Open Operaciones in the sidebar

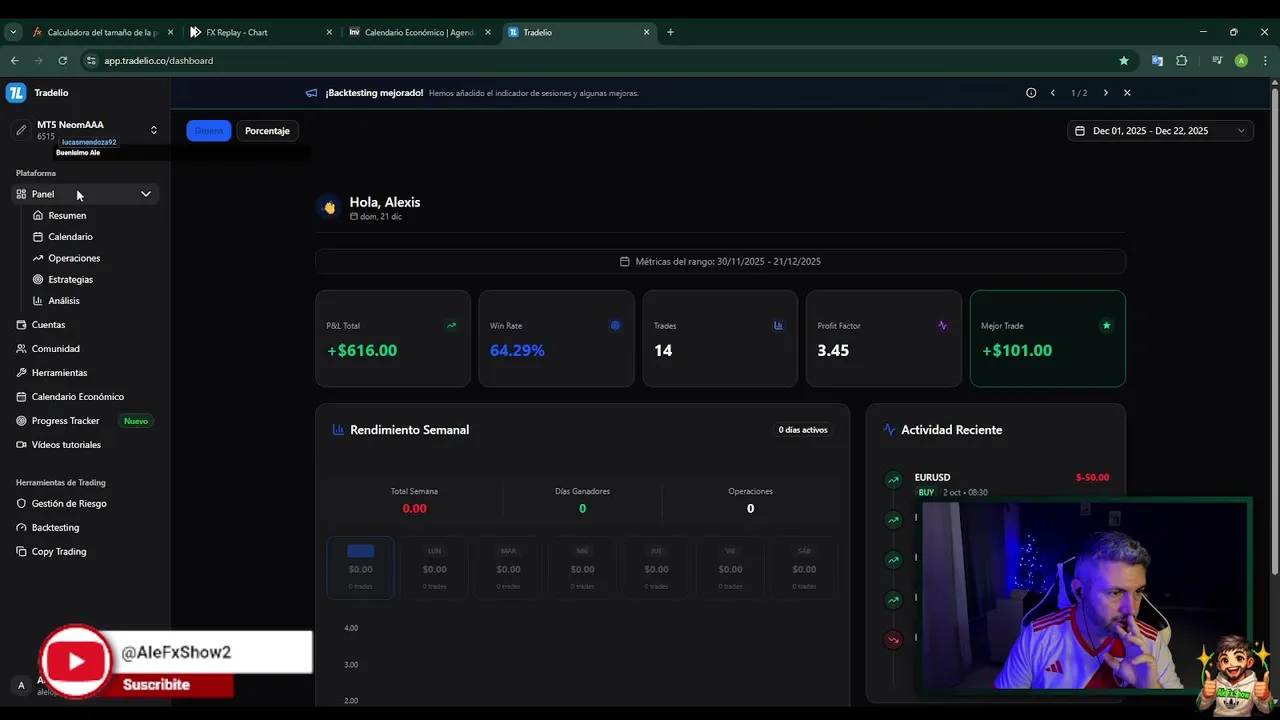point(74,258)
